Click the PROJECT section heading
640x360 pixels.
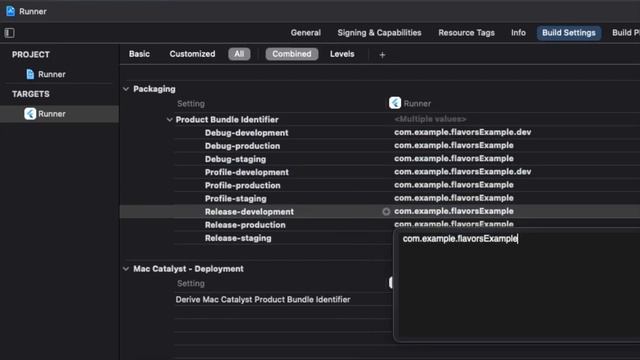[31, 55]
